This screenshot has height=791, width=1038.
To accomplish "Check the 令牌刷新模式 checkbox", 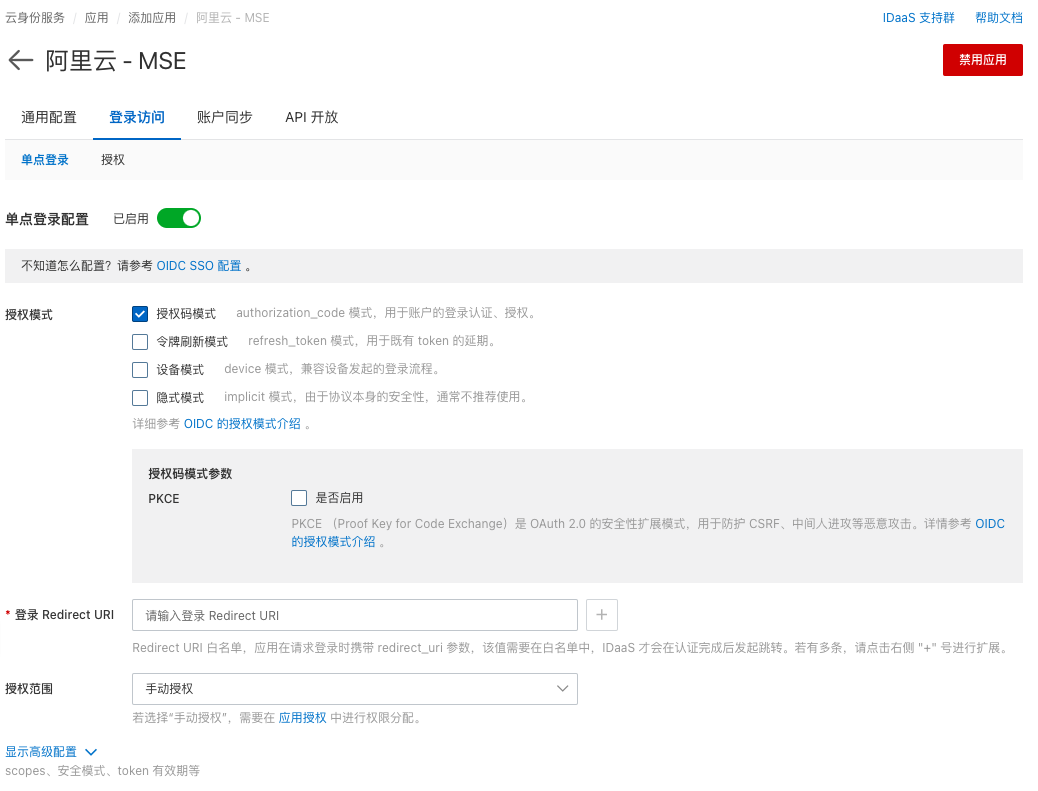I will click(140, 342).
